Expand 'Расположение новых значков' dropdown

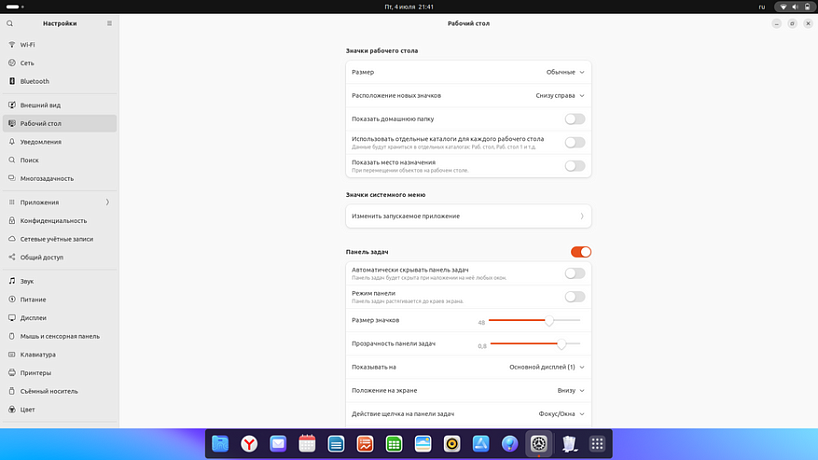[x=559, y=96]
